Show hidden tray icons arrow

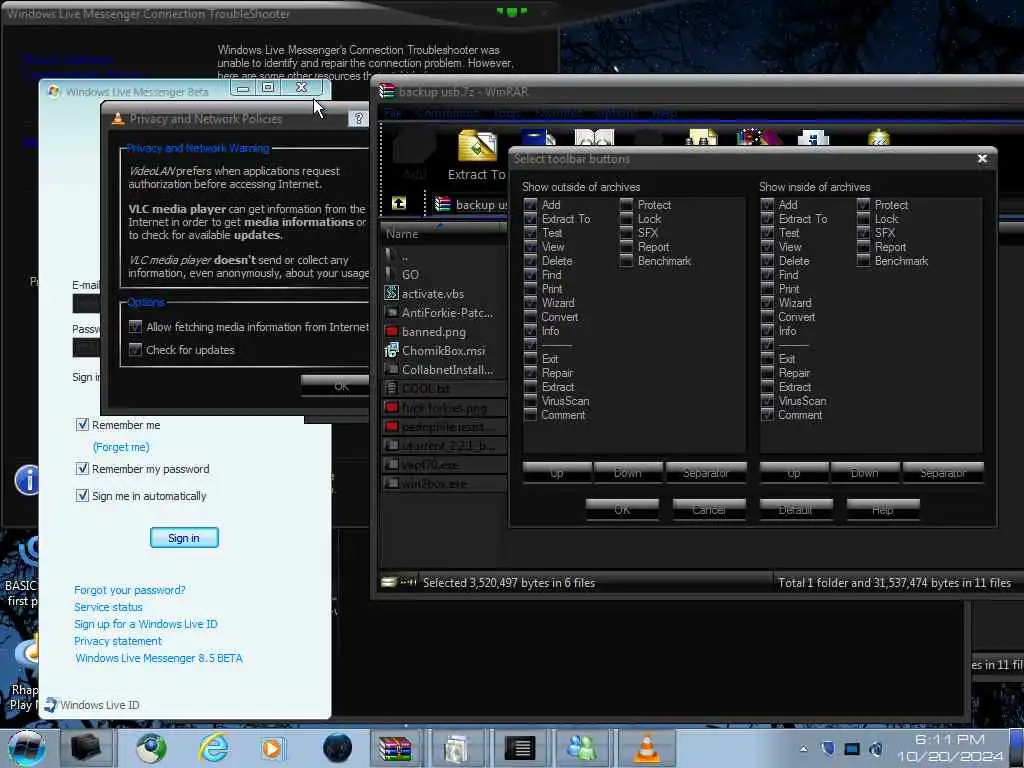(803, 749)
